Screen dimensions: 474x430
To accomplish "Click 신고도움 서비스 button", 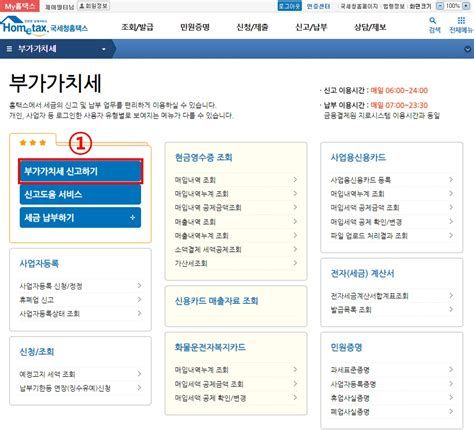I will point(80,194).
